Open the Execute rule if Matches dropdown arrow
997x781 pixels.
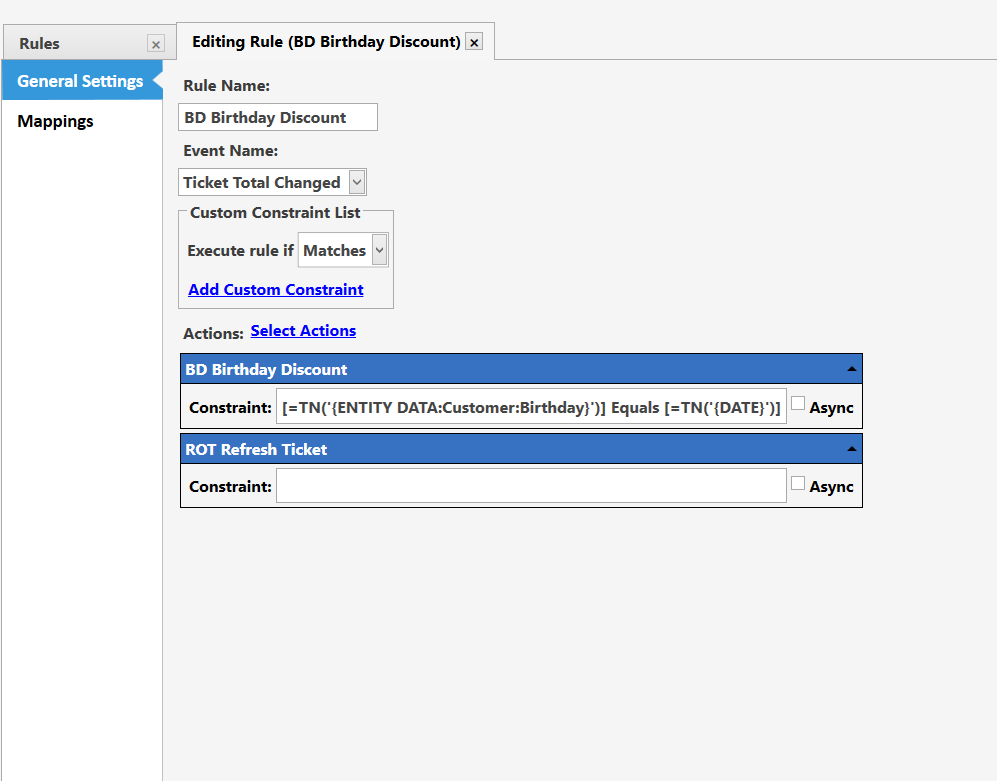coord(380,250)
